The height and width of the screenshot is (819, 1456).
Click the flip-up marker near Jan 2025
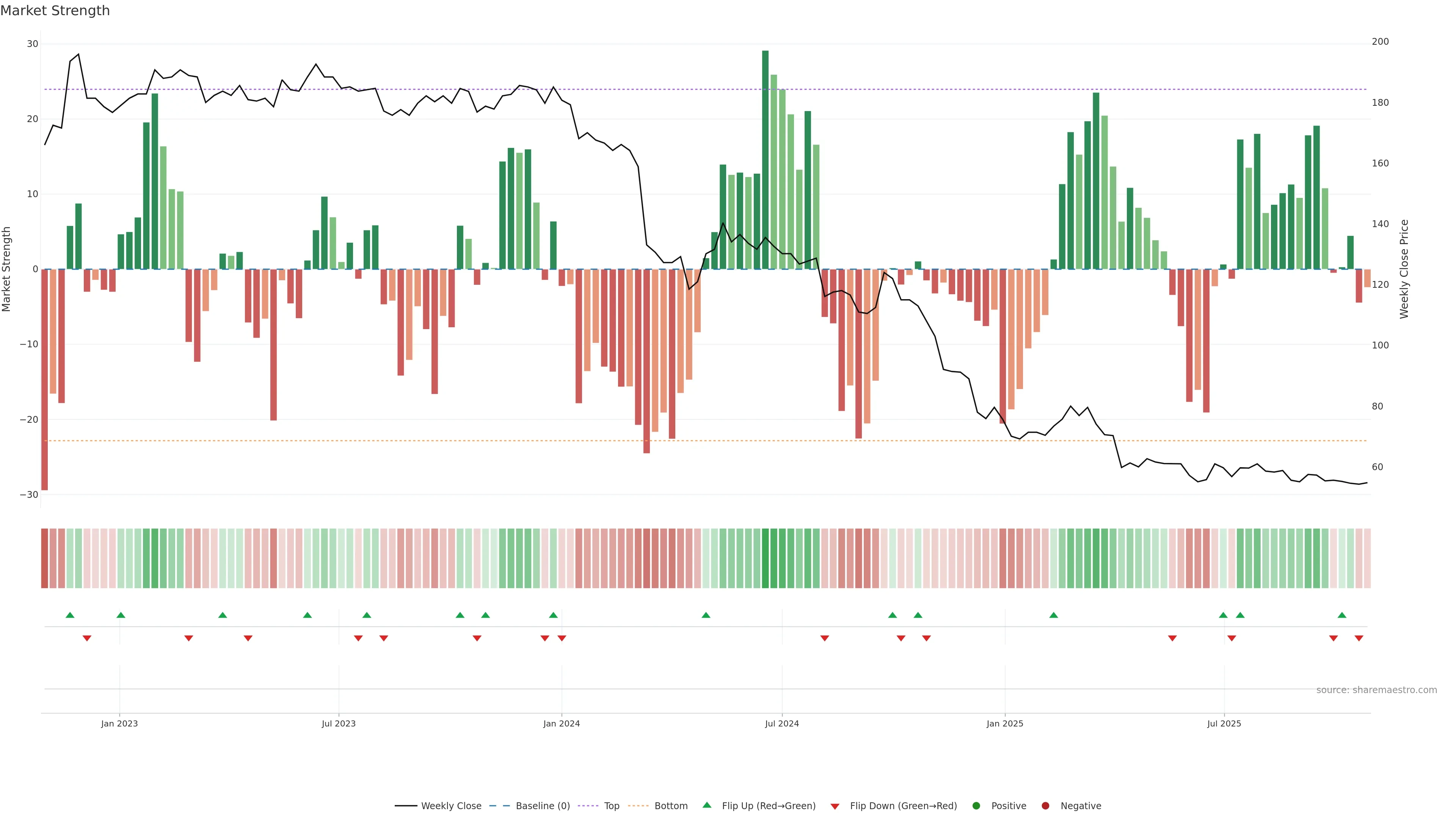pyautogui.click(x=1054, y=615)
